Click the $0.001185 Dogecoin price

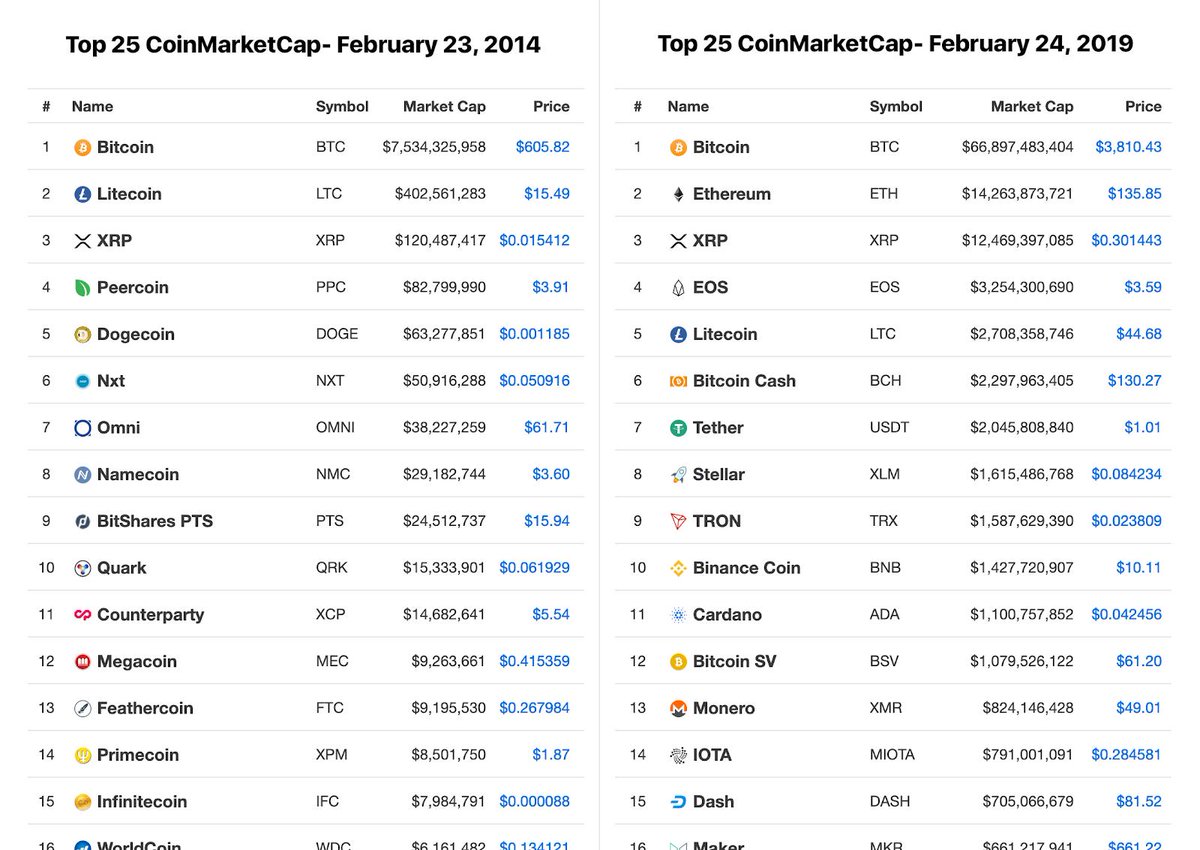pyautogui.click(x=535, y=334)
